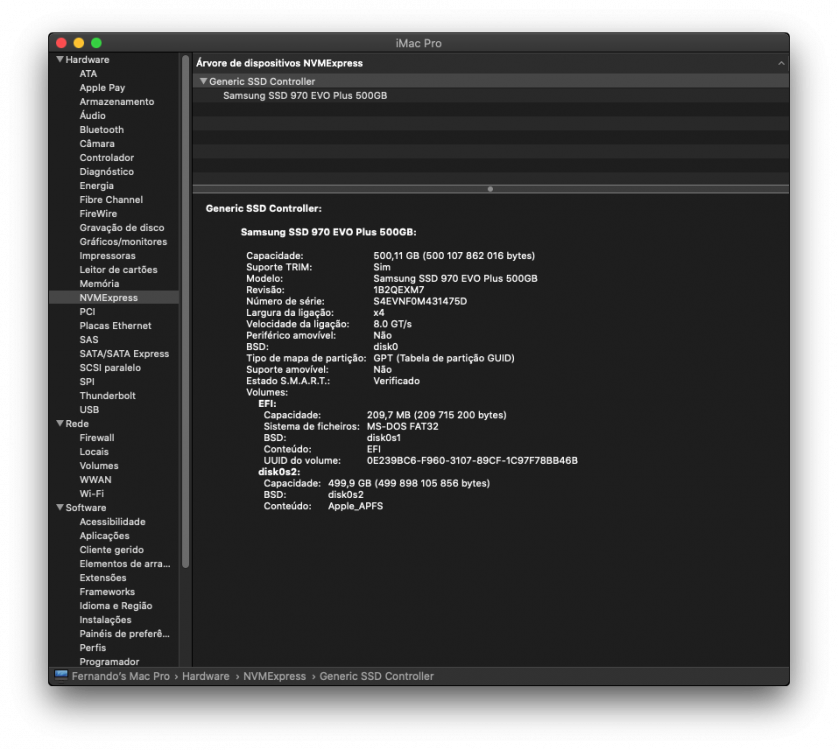This screenshot has width=838, height=750.
Task: Open Diagnóstico in the sidebar
Action: pos(106,172)
